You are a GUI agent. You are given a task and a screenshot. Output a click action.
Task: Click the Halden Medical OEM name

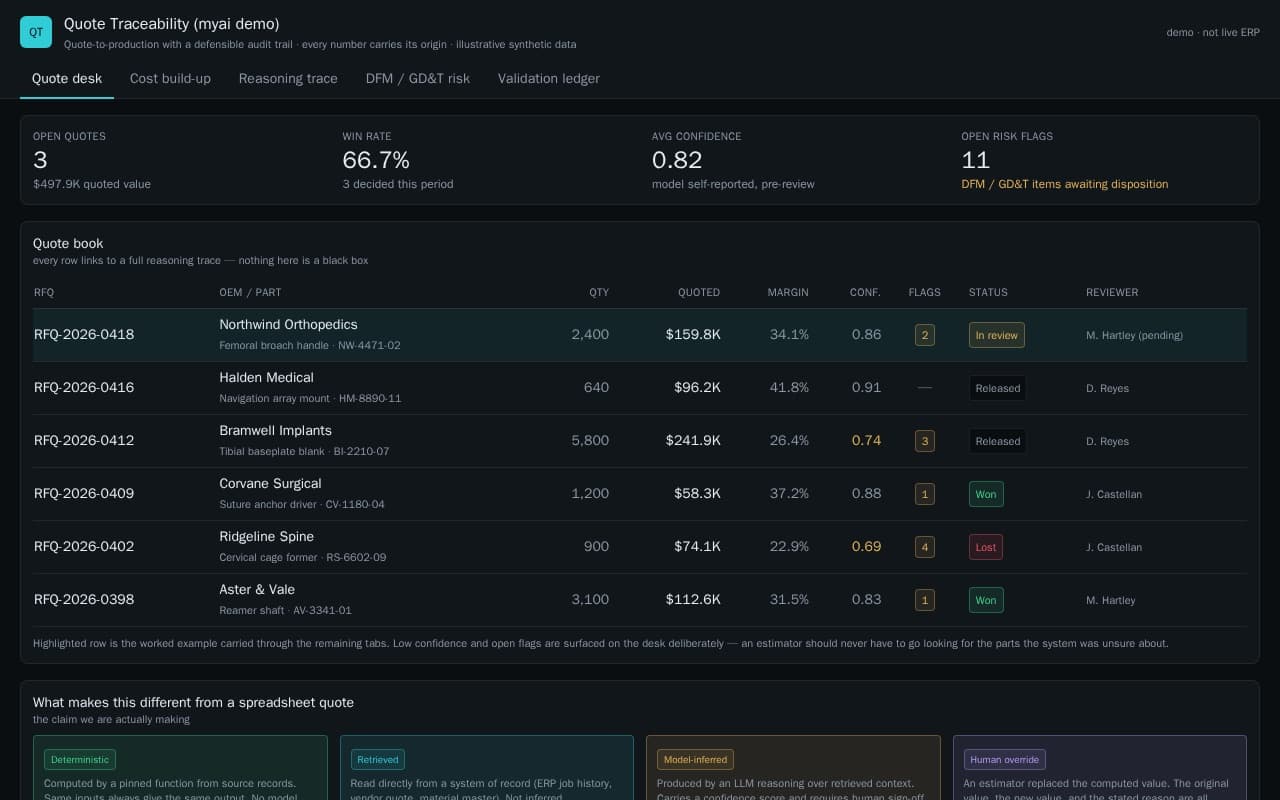266,378
